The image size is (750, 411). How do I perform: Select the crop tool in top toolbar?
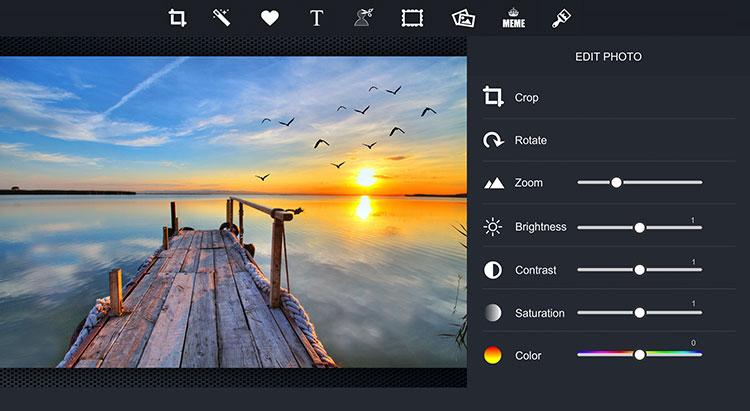pos(177,18)
